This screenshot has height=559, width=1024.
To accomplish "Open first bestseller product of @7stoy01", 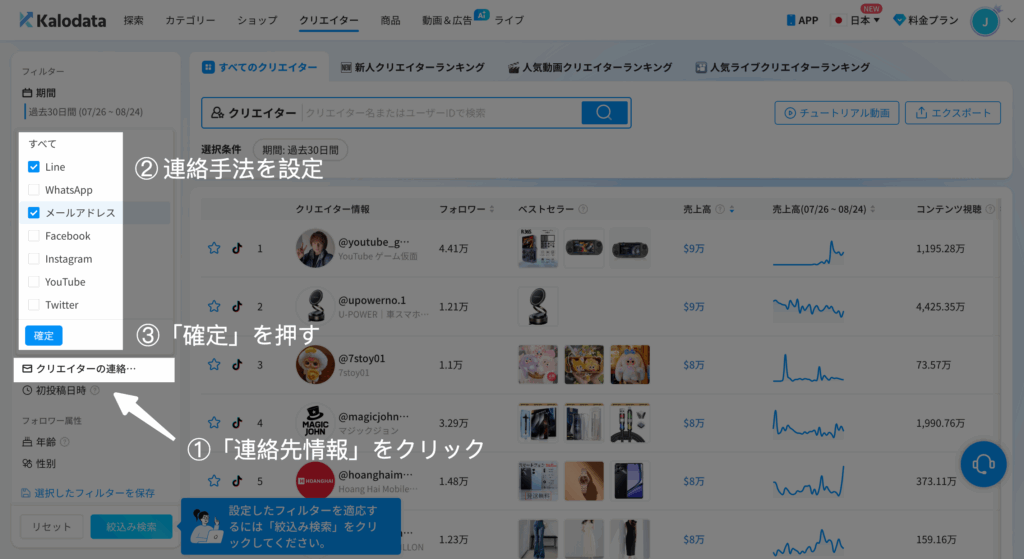I will point(538,364).
